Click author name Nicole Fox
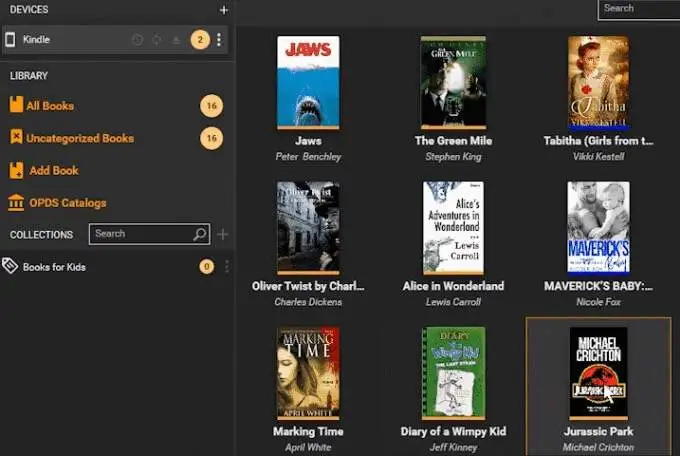 click(x=598, y=302)
